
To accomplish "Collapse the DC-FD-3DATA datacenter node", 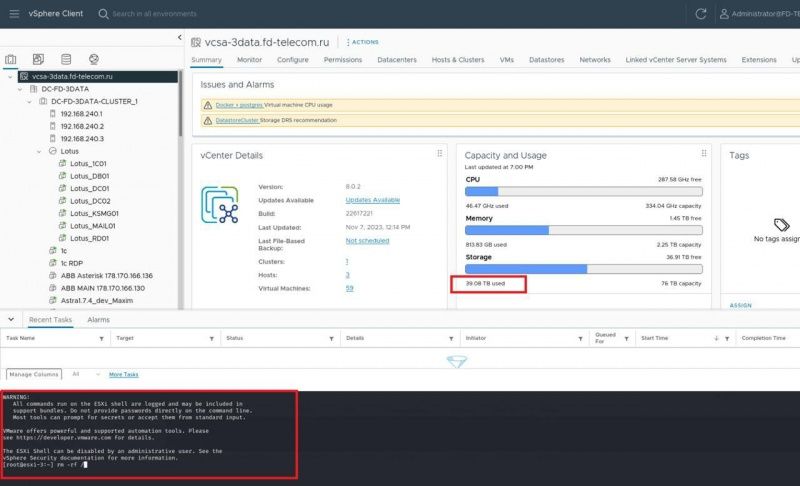I will [x=22, y=88].
